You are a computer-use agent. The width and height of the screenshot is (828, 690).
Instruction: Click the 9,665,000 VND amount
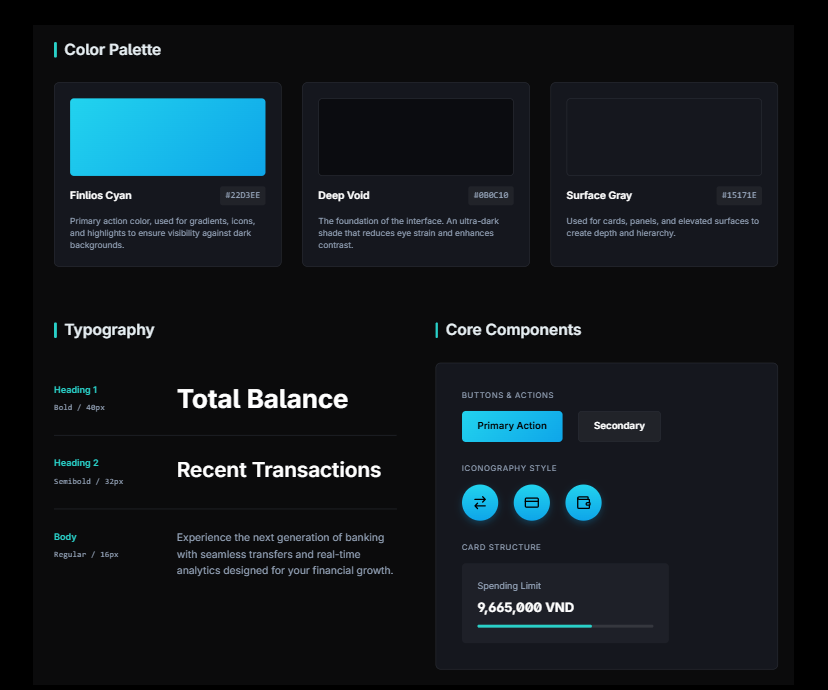(525, 607)
